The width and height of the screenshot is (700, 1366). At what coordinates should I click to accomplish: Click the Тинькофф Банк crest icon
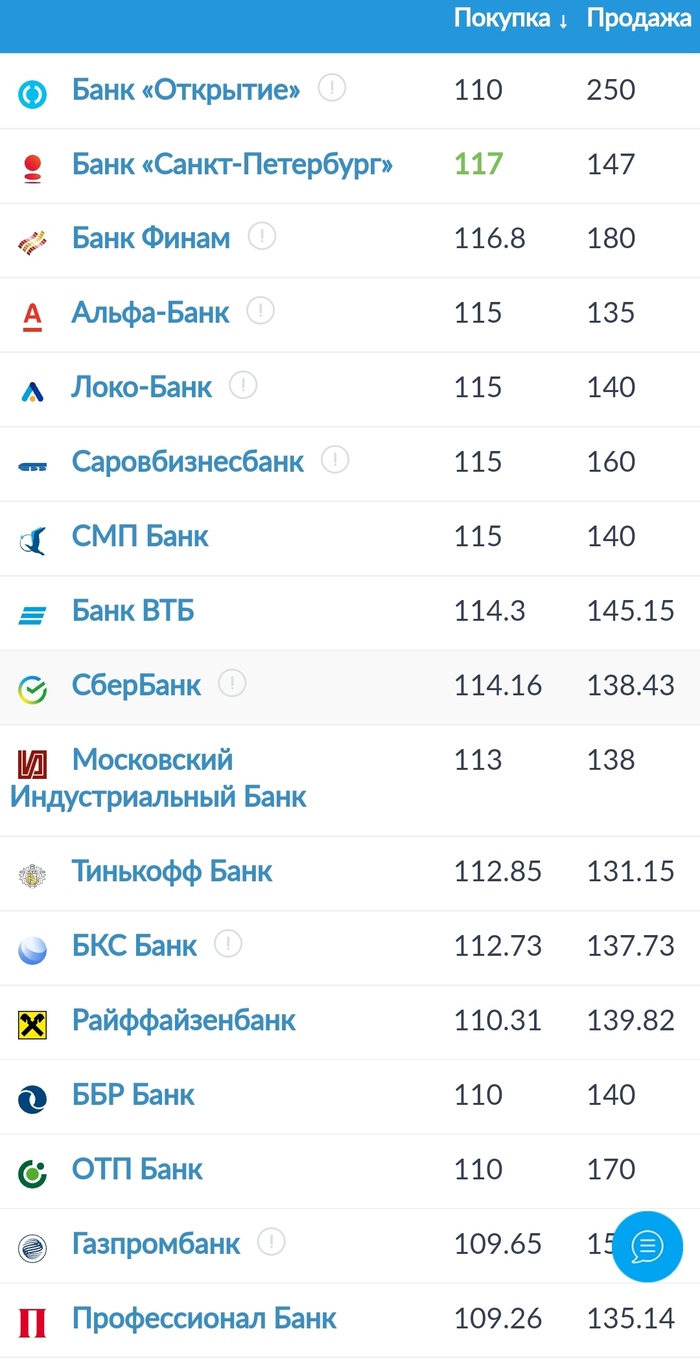coord(32,875)
